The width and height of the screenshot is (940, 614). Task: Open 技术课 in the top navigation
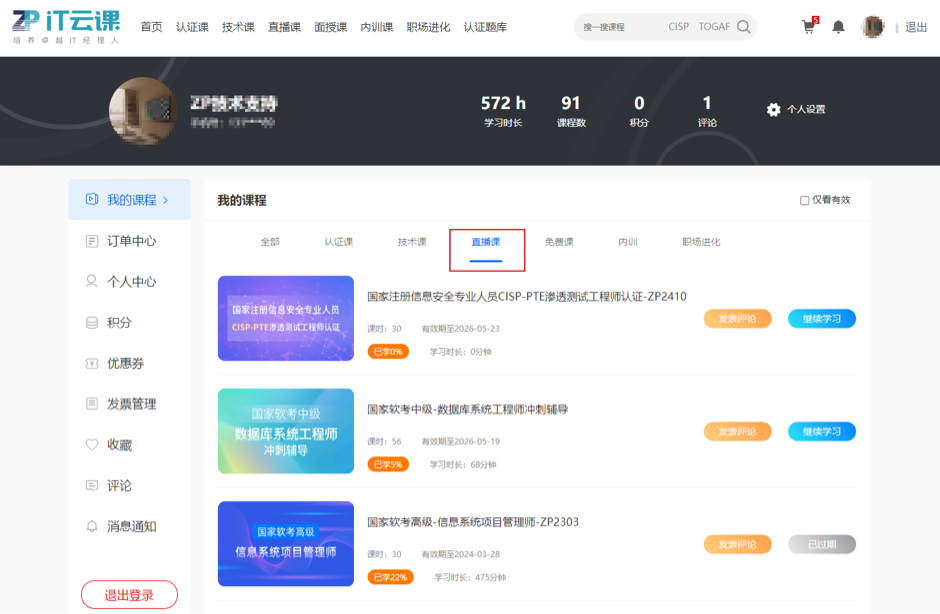click(238, 27)
